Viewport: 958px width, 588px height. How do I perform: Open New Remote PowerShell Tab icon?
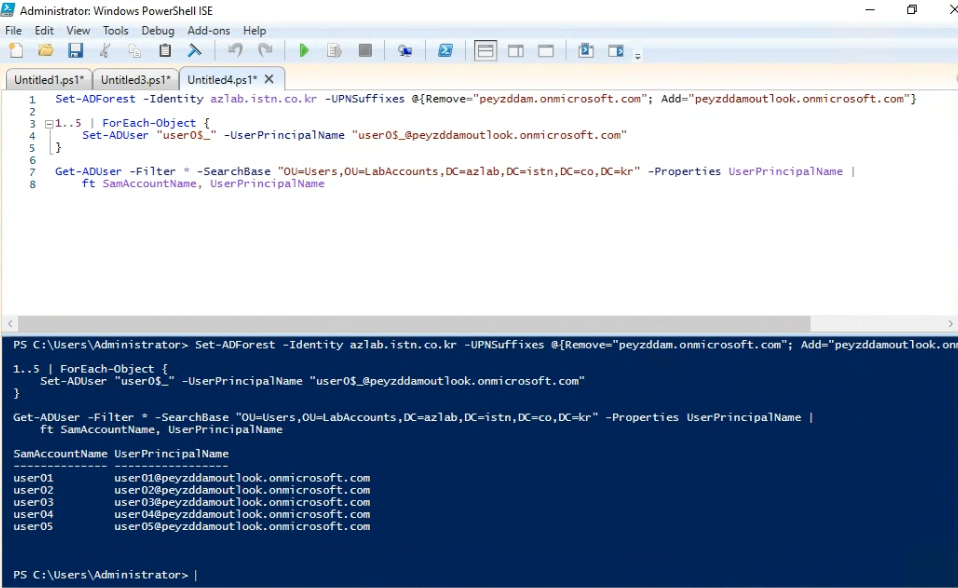[x=404, y=51]
